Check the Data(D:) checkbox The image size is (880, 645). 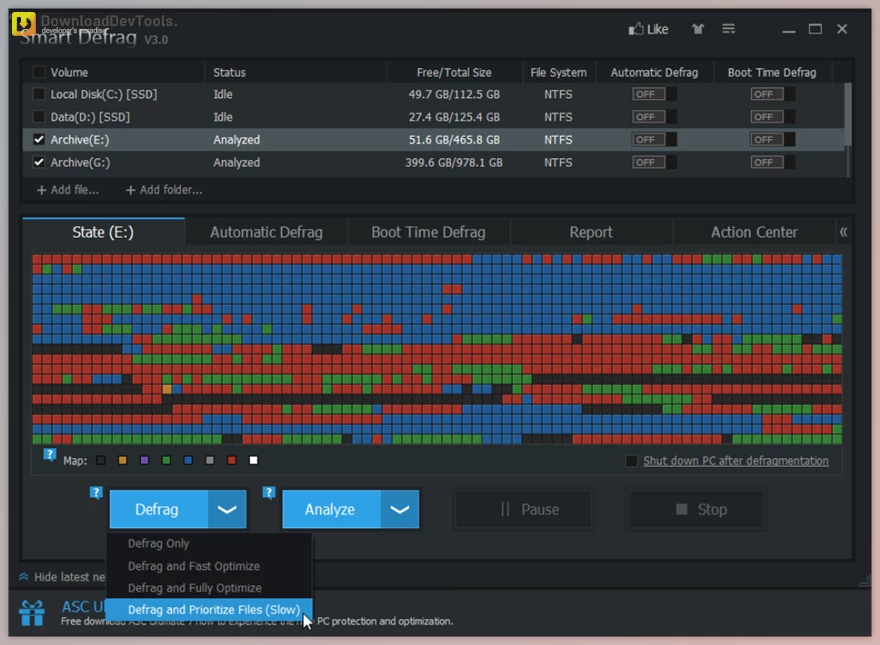pos(39,116)
